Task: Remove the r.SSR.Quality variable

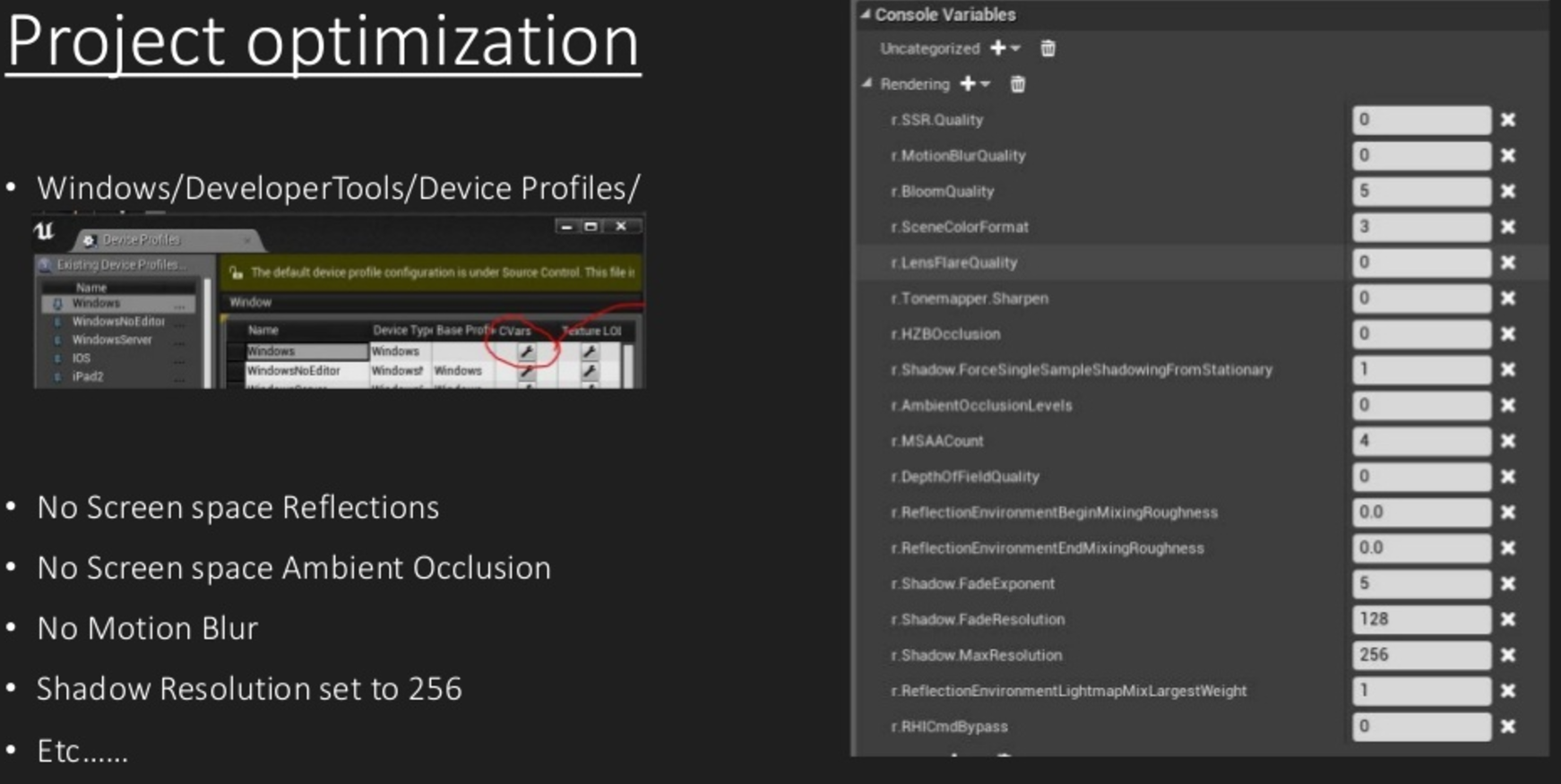Action: click(1508, 120)
